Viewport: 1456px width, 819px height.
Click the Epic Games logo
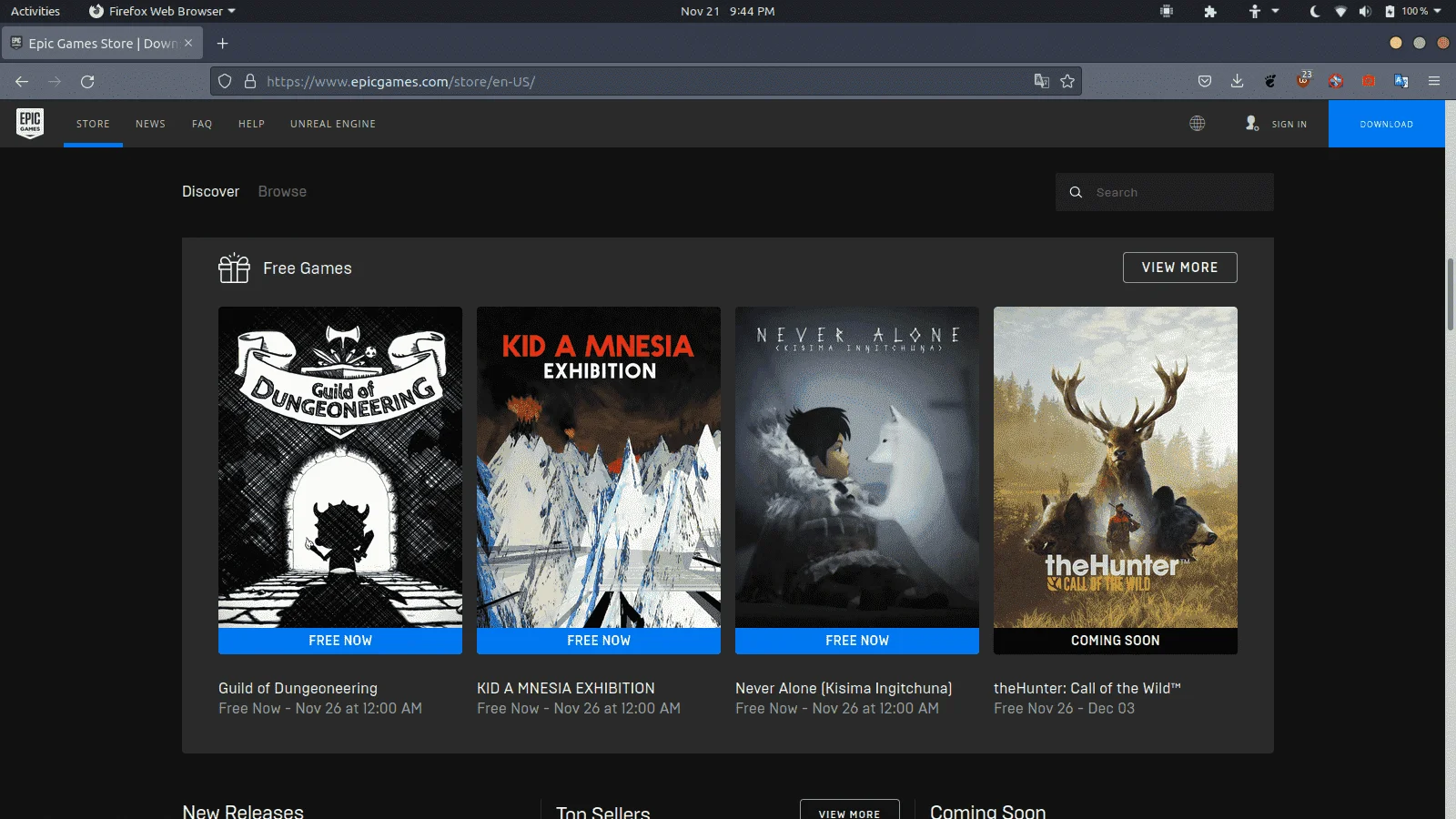pos(30,123)
